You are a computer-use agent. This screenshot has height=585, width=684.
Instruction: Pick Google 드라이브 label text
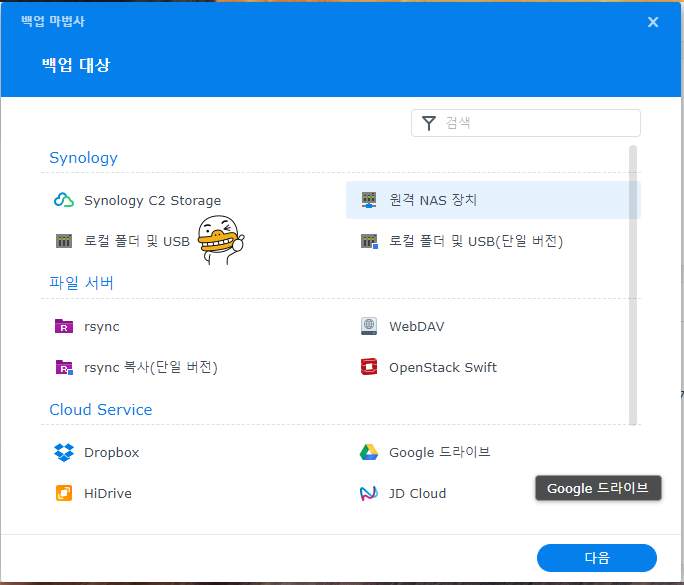pos(440,452)
